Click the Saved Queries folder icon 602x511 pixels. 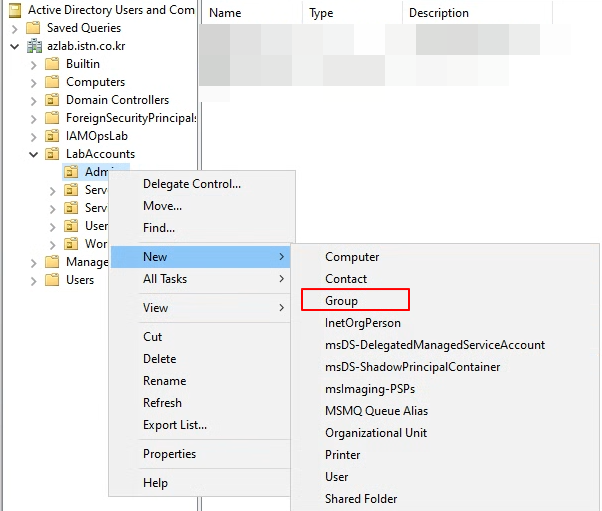click(x=33, y=28)
